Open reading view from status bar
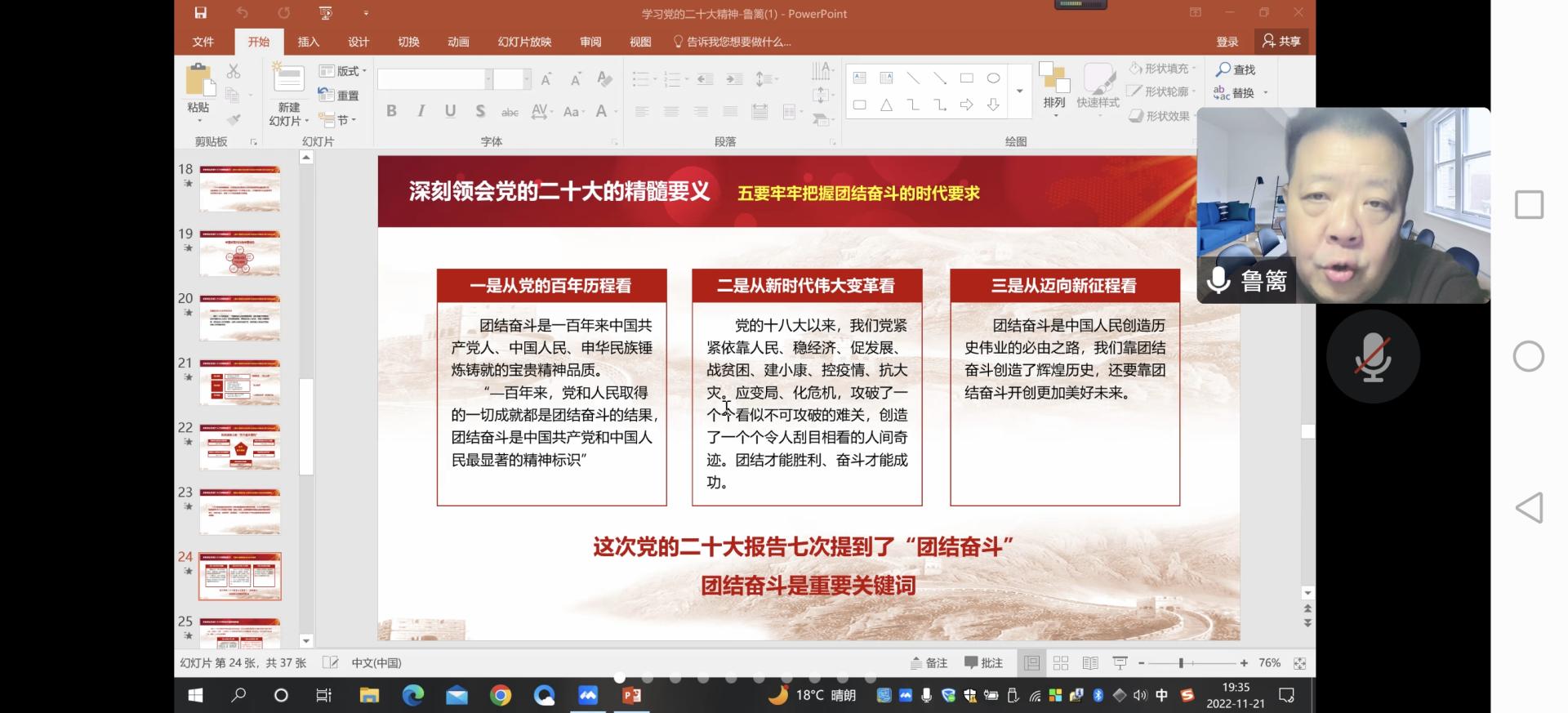 [1090, 663]
